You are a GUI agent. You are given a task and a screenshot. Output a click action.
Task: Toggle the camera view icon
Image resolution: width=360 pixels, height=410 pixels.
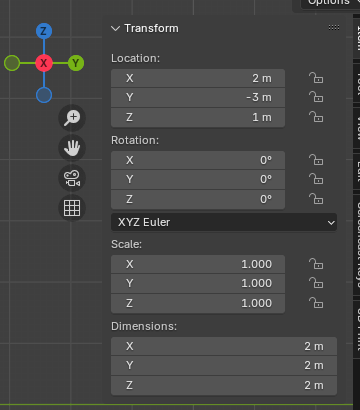tap(72, 178)
